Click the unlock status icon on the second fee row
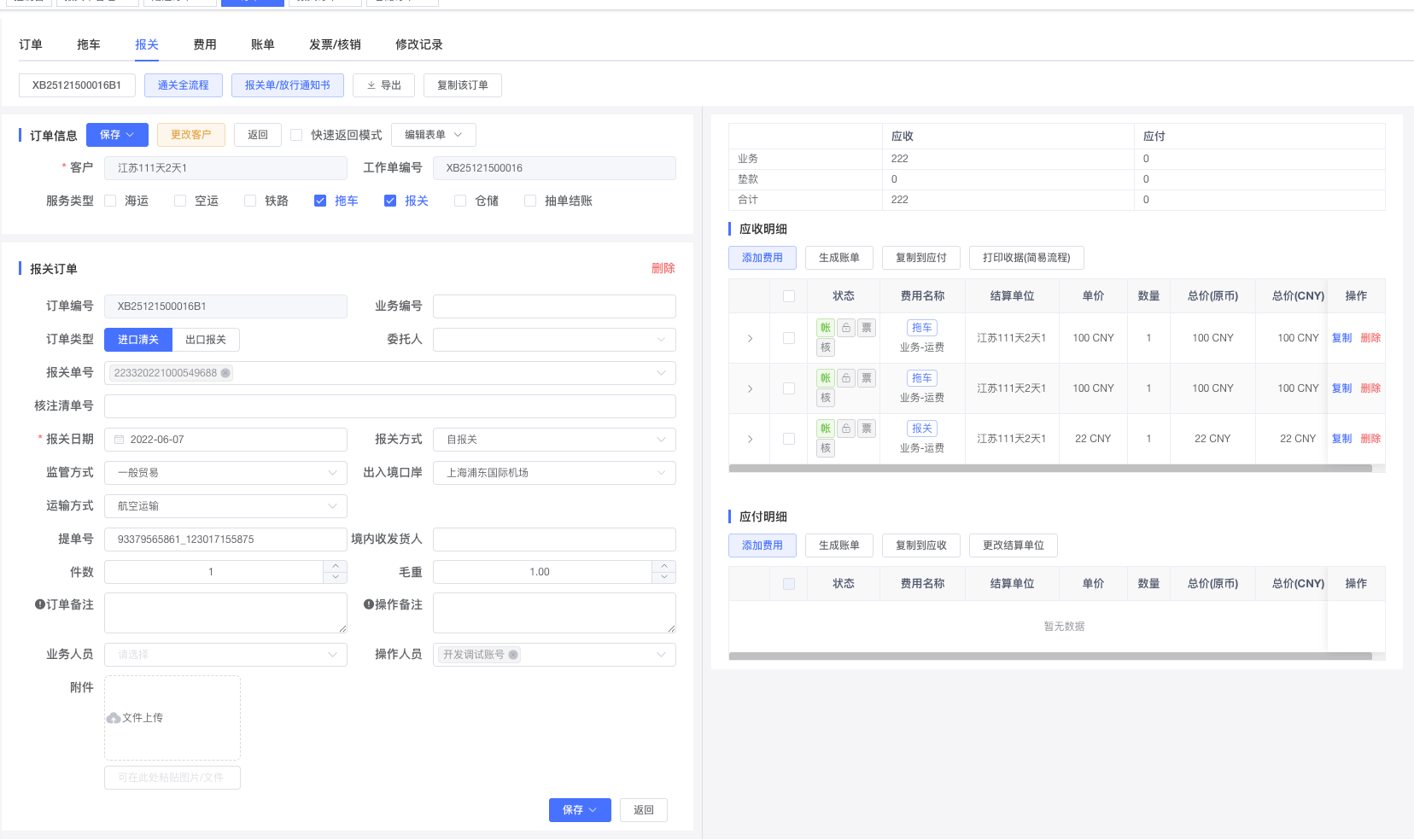 [x=845, y=377]
